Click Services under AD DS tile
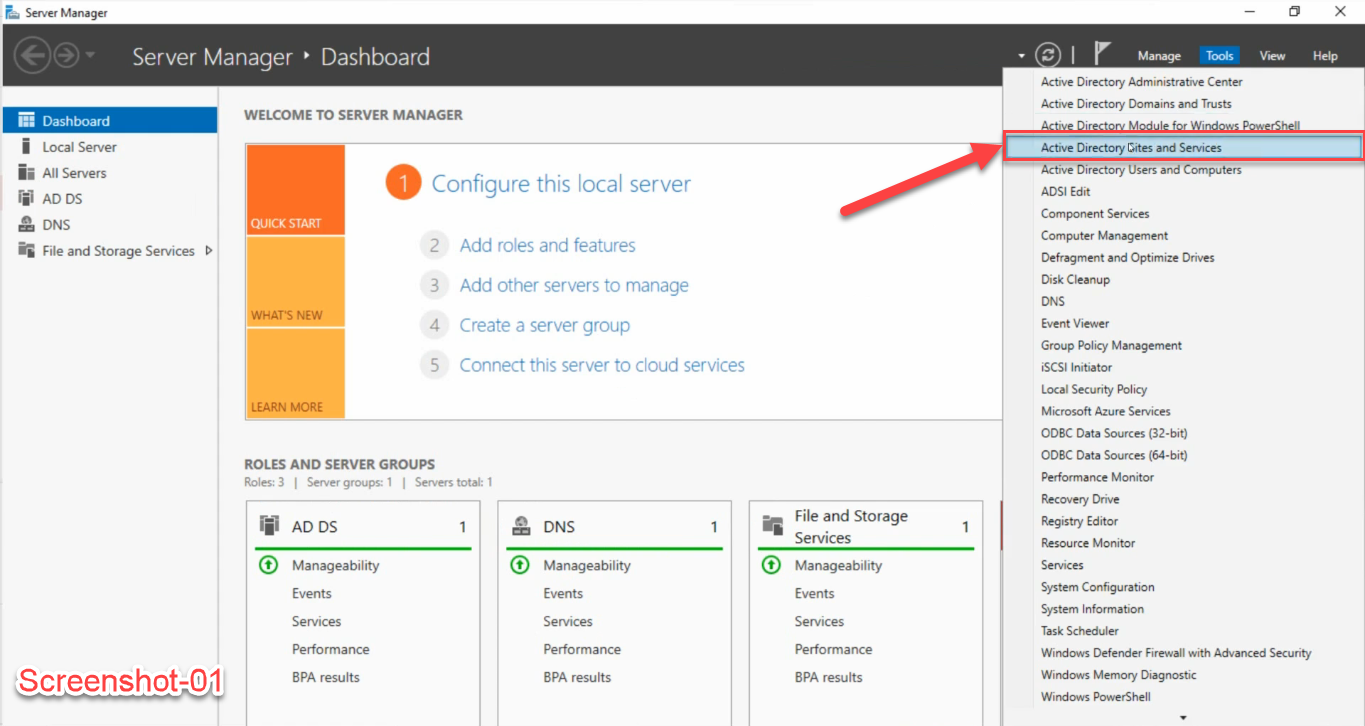Viewport: 1365px width, 726px height. [x=316, y=621]
